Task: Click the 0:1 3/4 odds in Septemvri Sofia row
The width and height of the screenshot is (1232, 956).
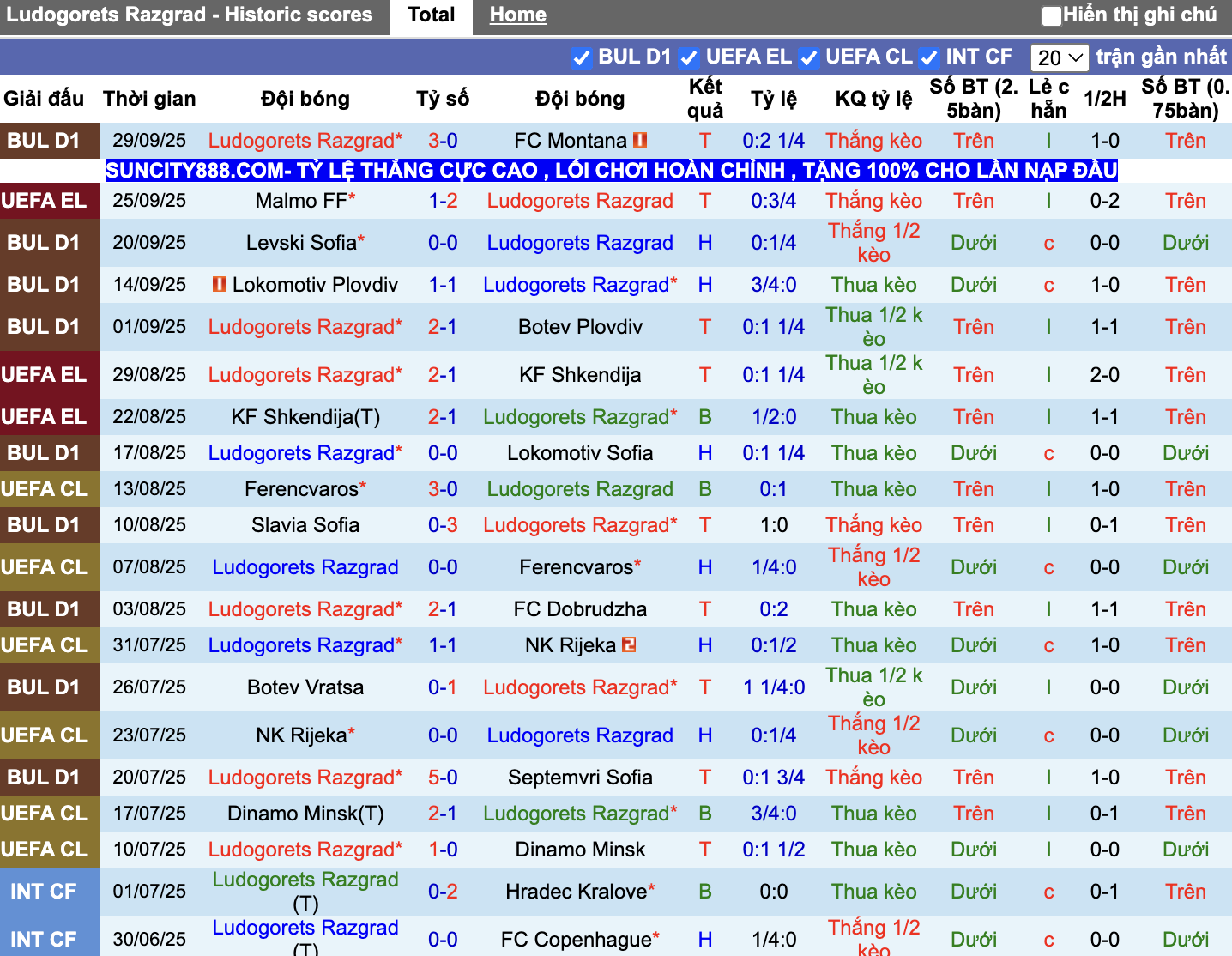Action: pos(774,777)
